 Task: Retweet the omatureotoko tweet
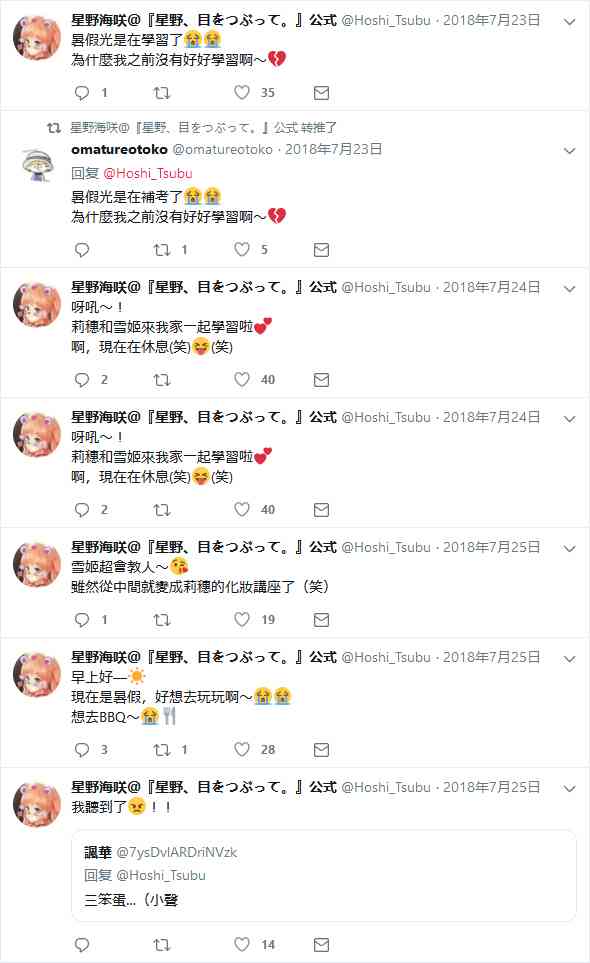(x=161, y=250)
